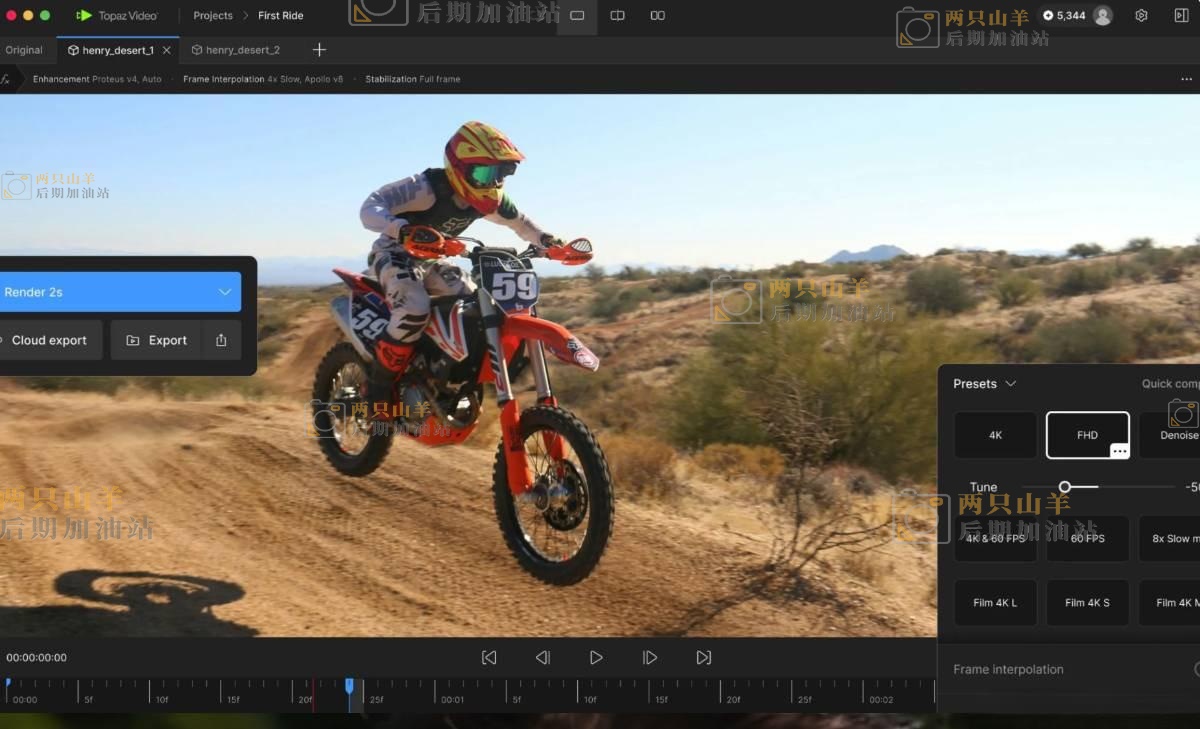The image size is (1200, 729).
Task: Switch to the henry_desert_2 tab
Action: 242,50
